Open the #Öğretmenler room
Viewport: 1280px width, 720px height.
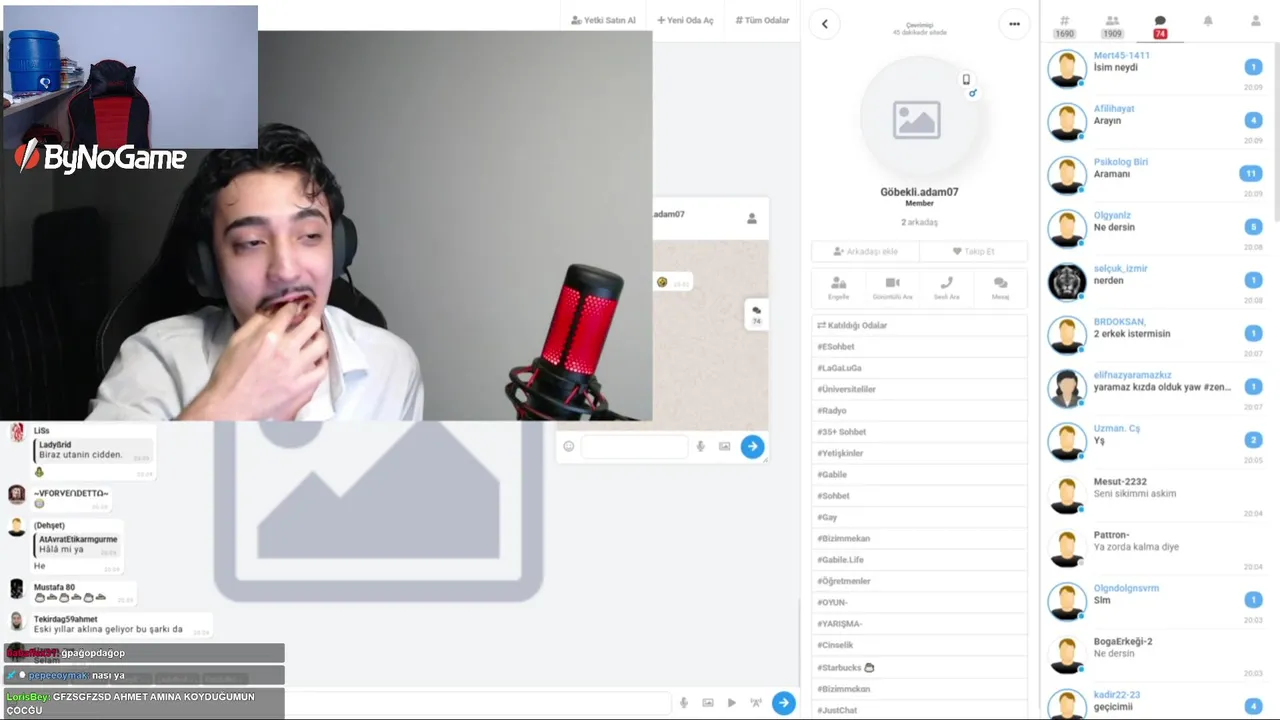[919, 581]
